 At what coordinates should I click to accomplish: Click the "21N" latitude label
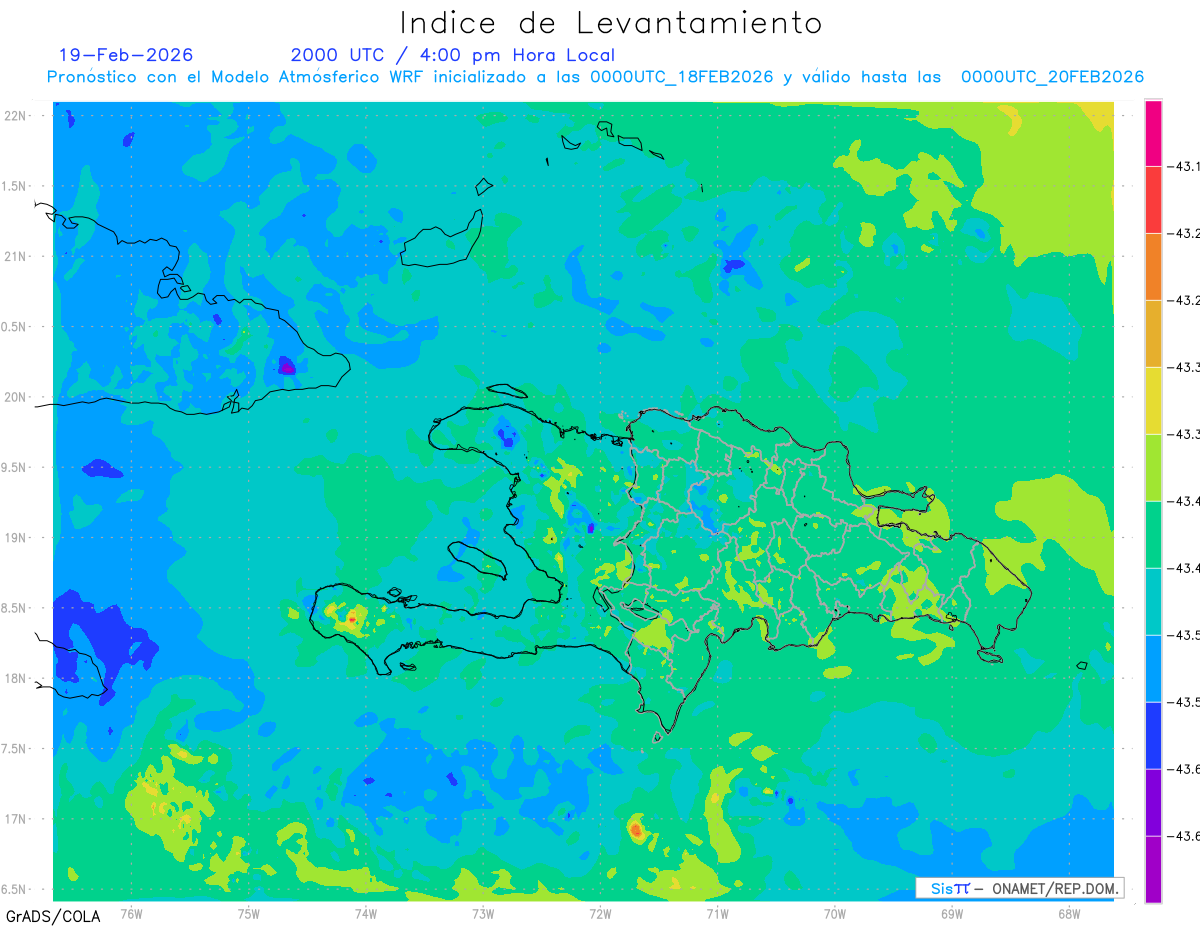point(16,257)
